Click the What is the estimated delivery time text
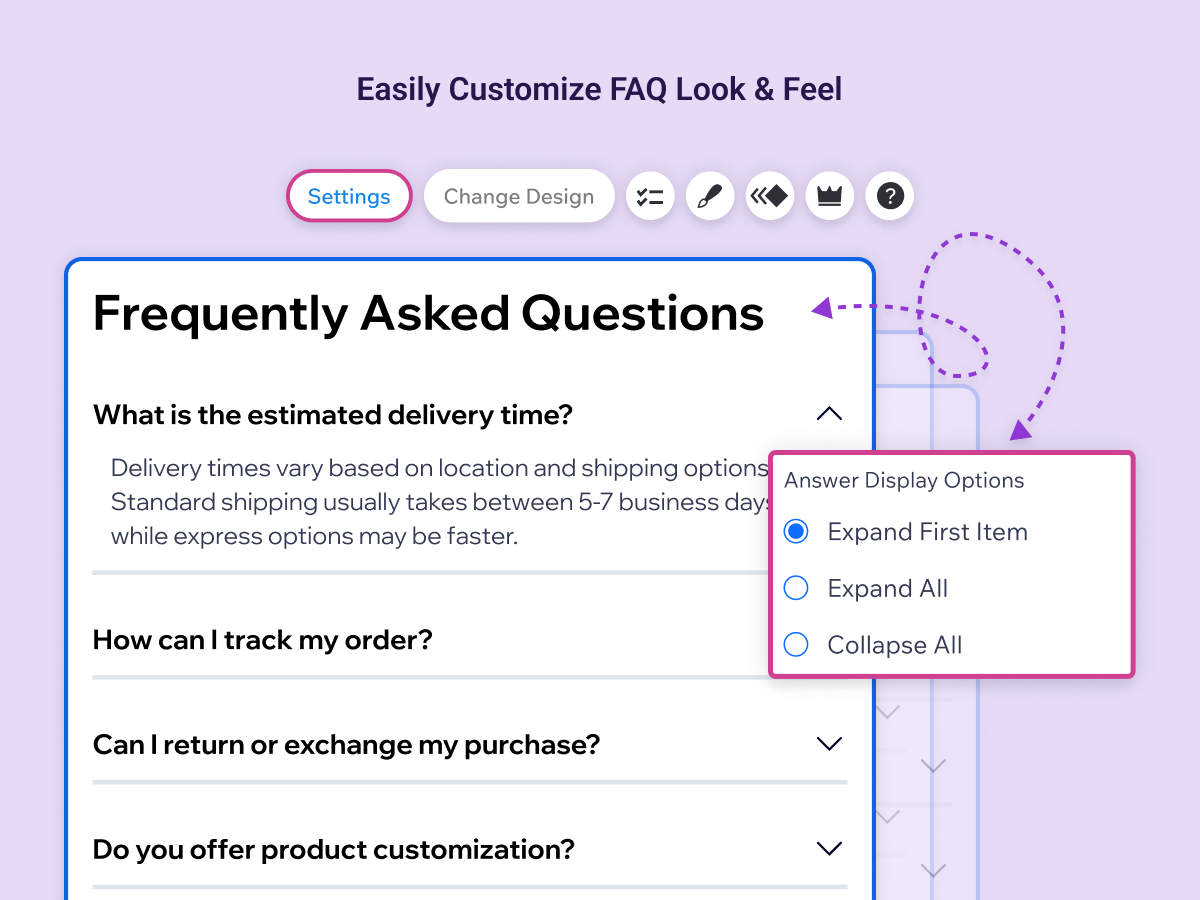 333,415
